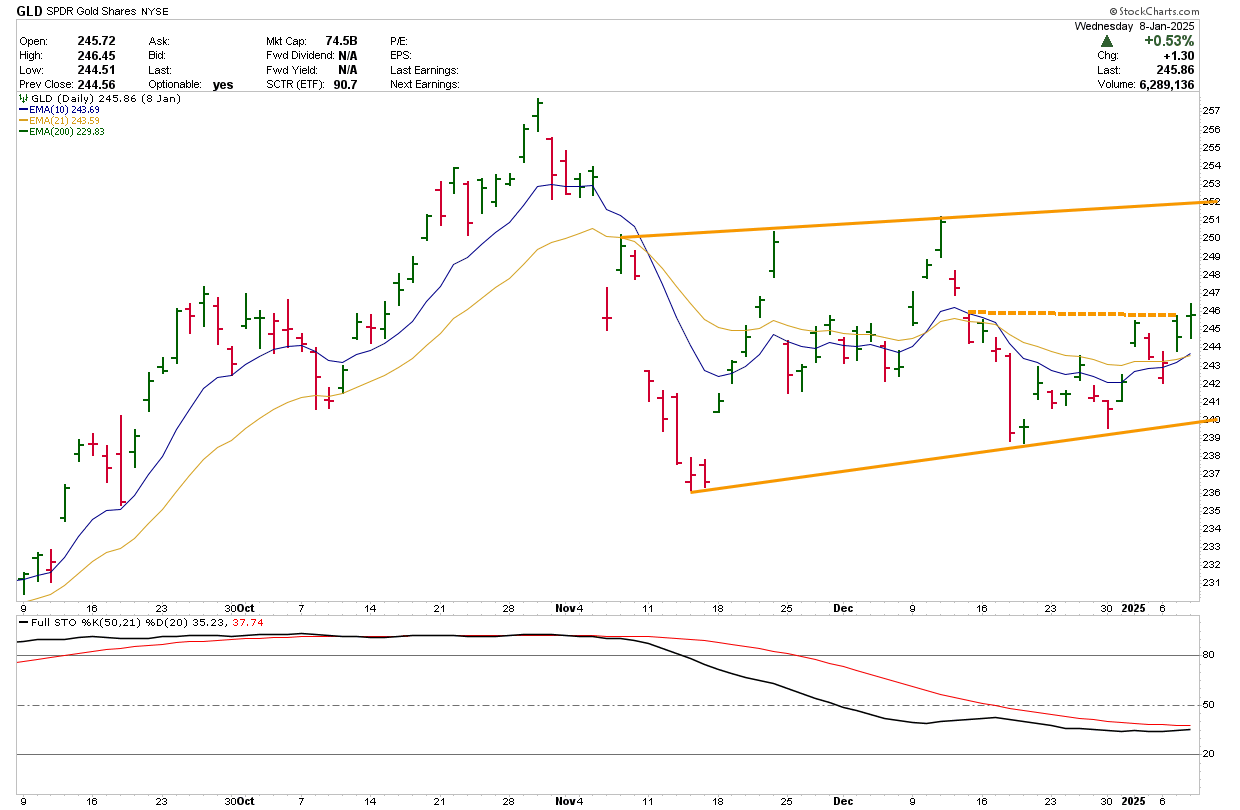Click the SCTR (ETF) value 90.7
The width and height of the screenshot is (1240, 810).
click(346, 85)
